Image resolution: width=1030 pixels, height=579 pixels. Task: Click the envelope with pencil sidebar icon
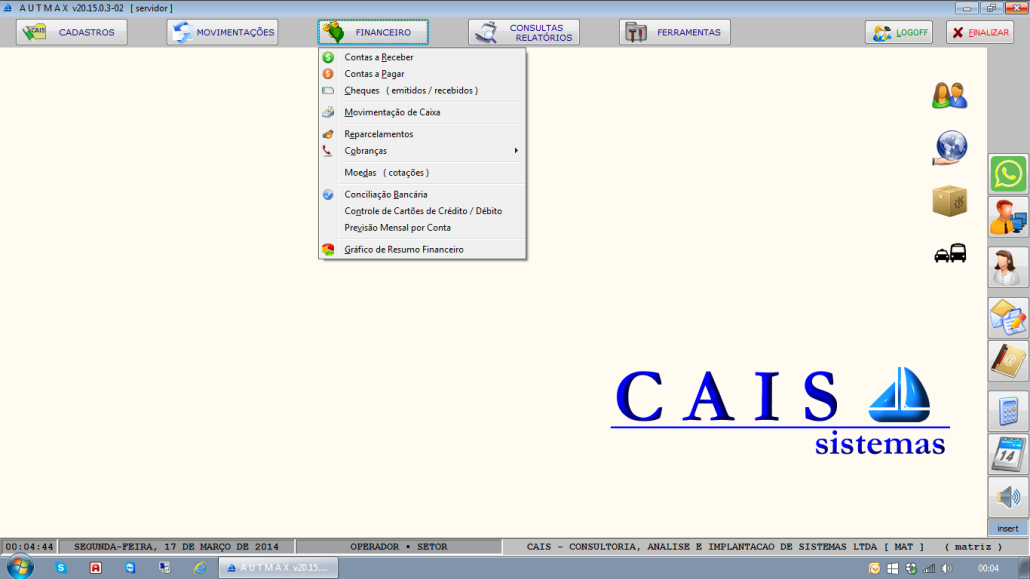tap(1008, 317)
